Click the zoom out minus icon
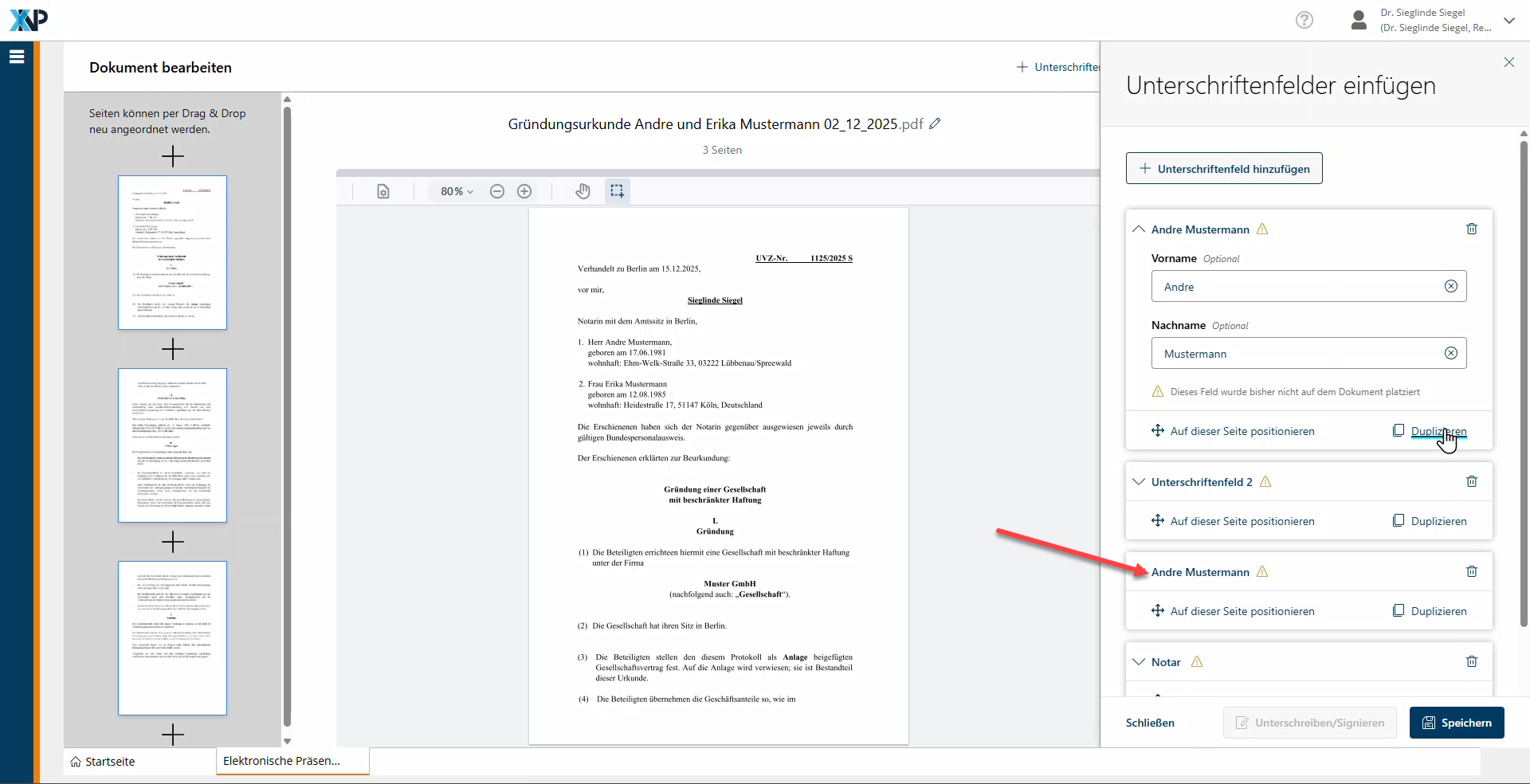The height and width of the screenshot is (784, 1530). click(497, 191)
